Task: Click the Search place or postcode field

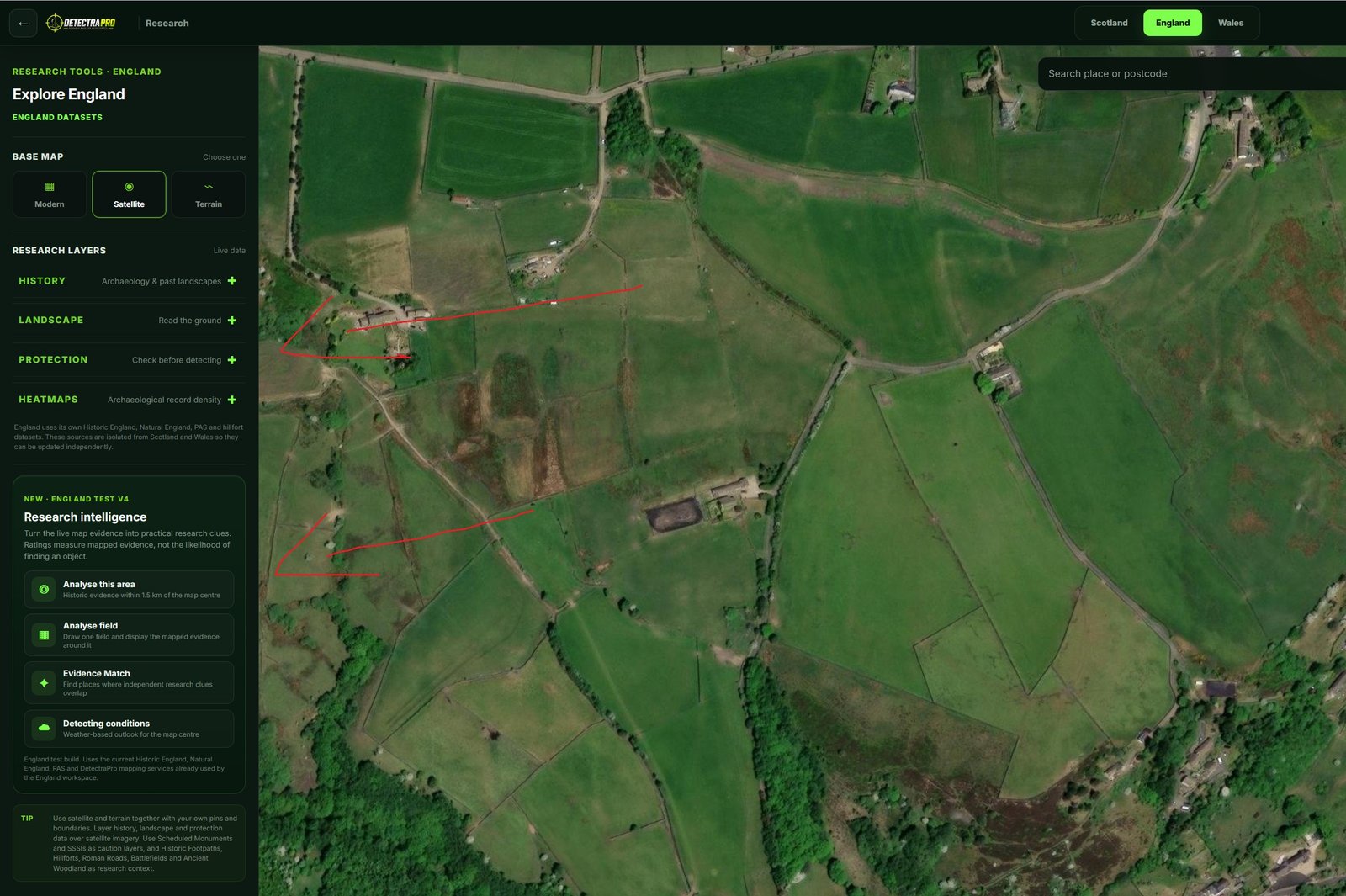Action: click(x=1191, y=74)
